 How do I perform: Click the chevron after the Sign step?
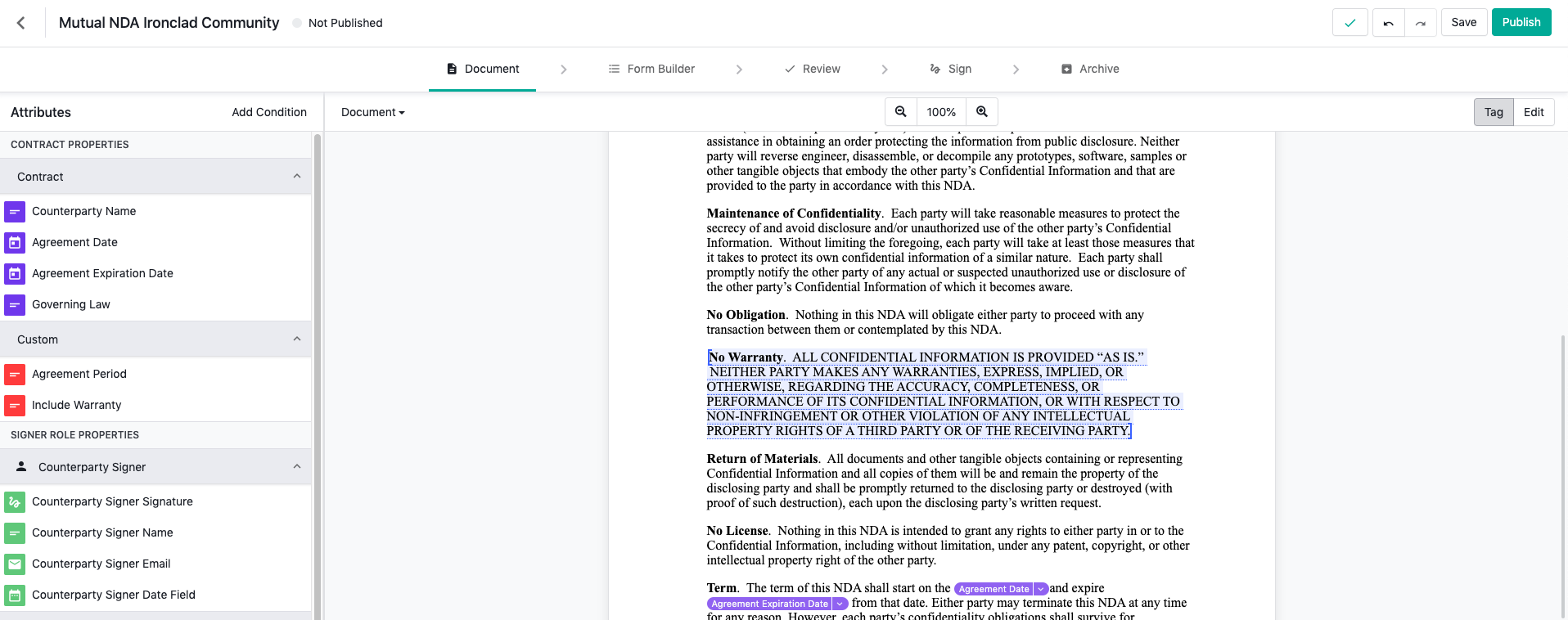tap(1016, 70)
